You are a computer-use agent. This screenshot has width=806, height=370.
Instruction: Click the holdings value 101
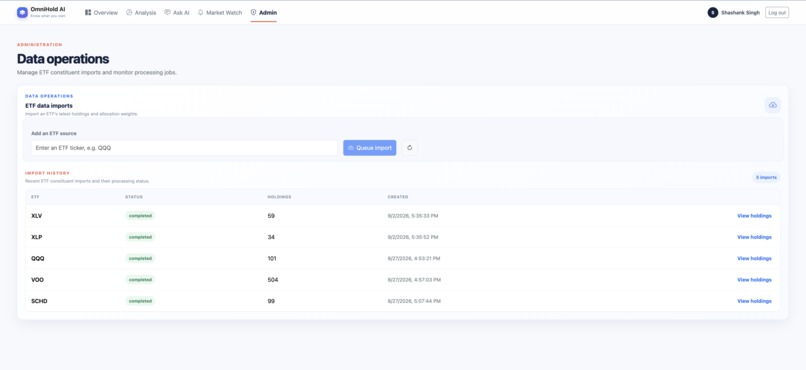[272, 258]
